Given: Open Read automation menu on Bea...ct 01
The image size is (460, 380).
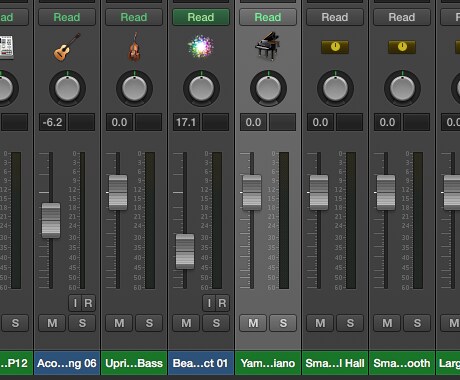Looking at the screenshot, I should point(201,17).
